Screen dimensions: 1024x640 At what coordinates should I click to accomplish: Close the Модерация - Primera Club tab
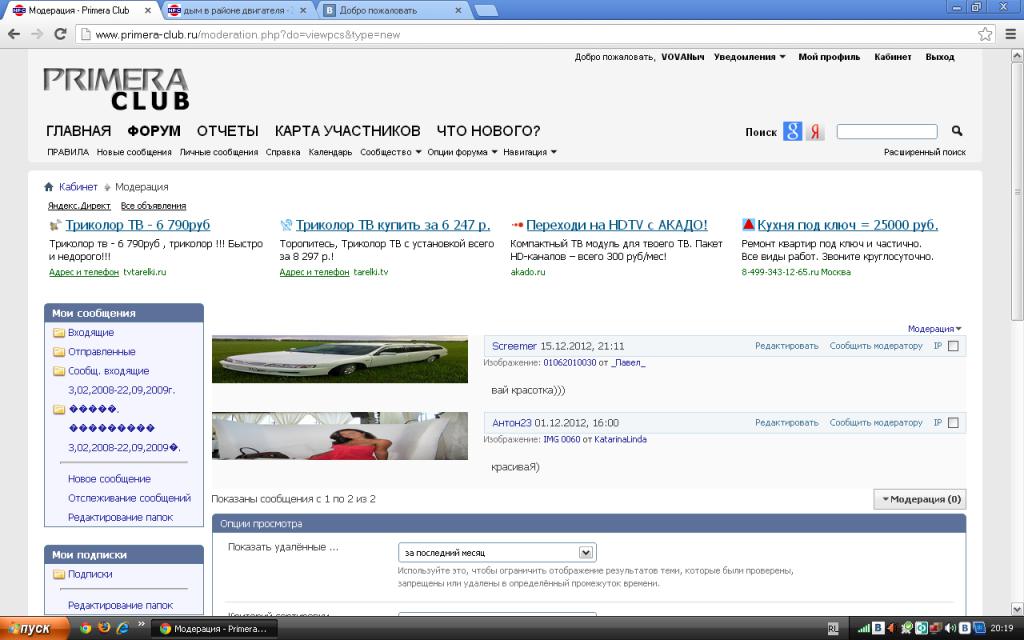point(148,10)
